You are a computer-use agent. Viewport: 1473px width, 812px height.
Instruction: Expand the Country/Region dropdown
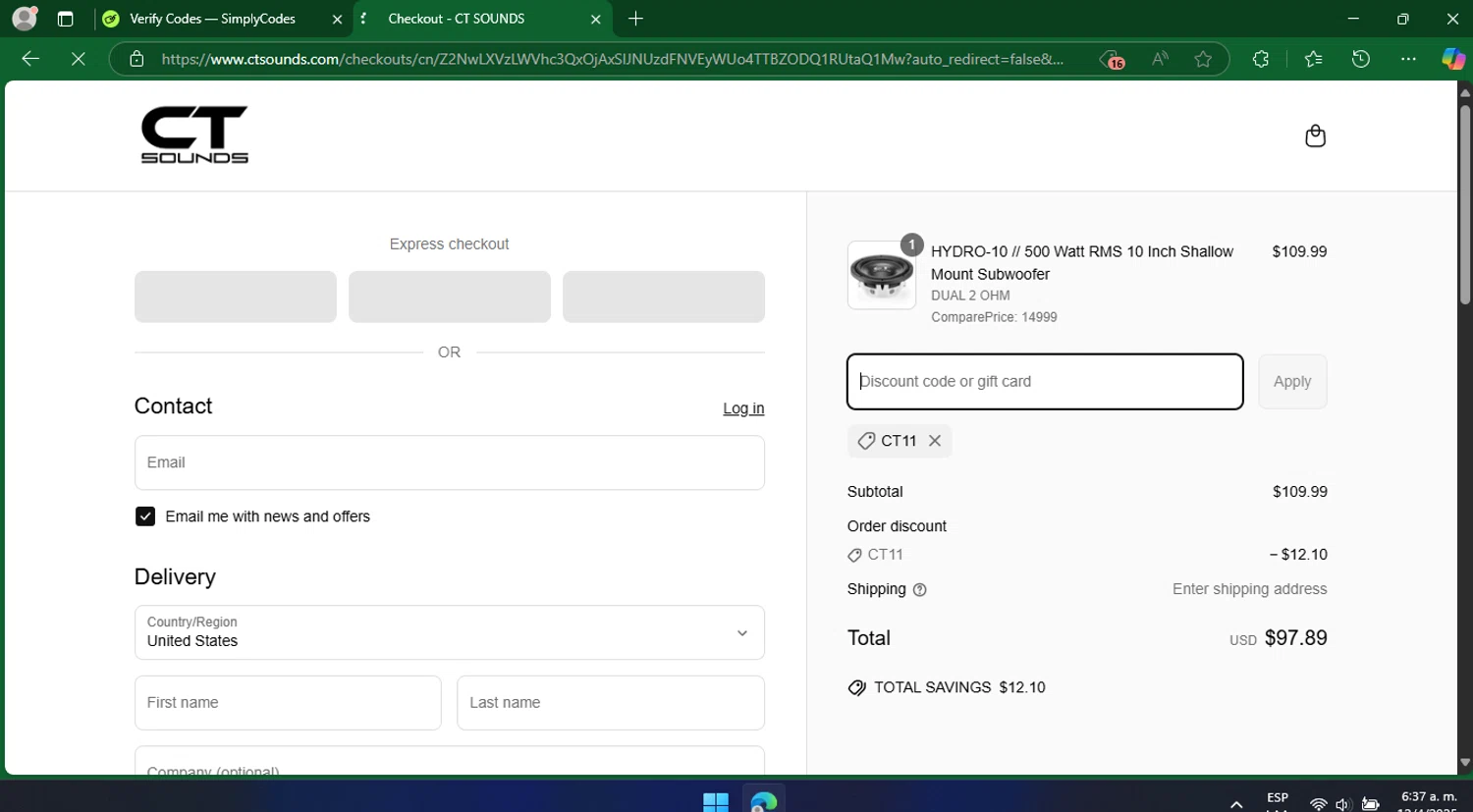(450, 632)
